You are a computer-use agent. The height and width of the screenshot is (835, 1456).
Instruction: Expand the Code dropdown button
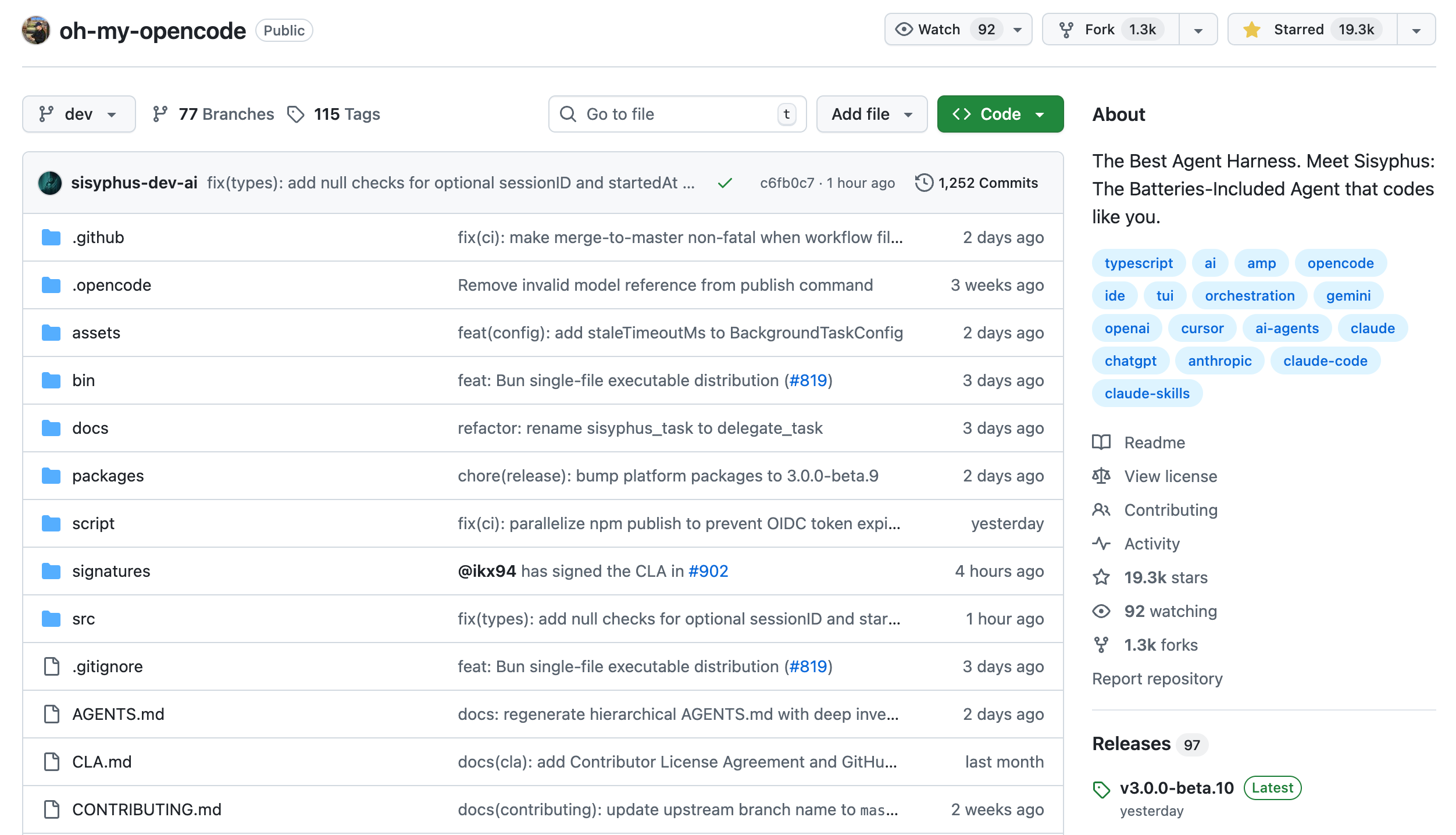(x=1000, y=114)
